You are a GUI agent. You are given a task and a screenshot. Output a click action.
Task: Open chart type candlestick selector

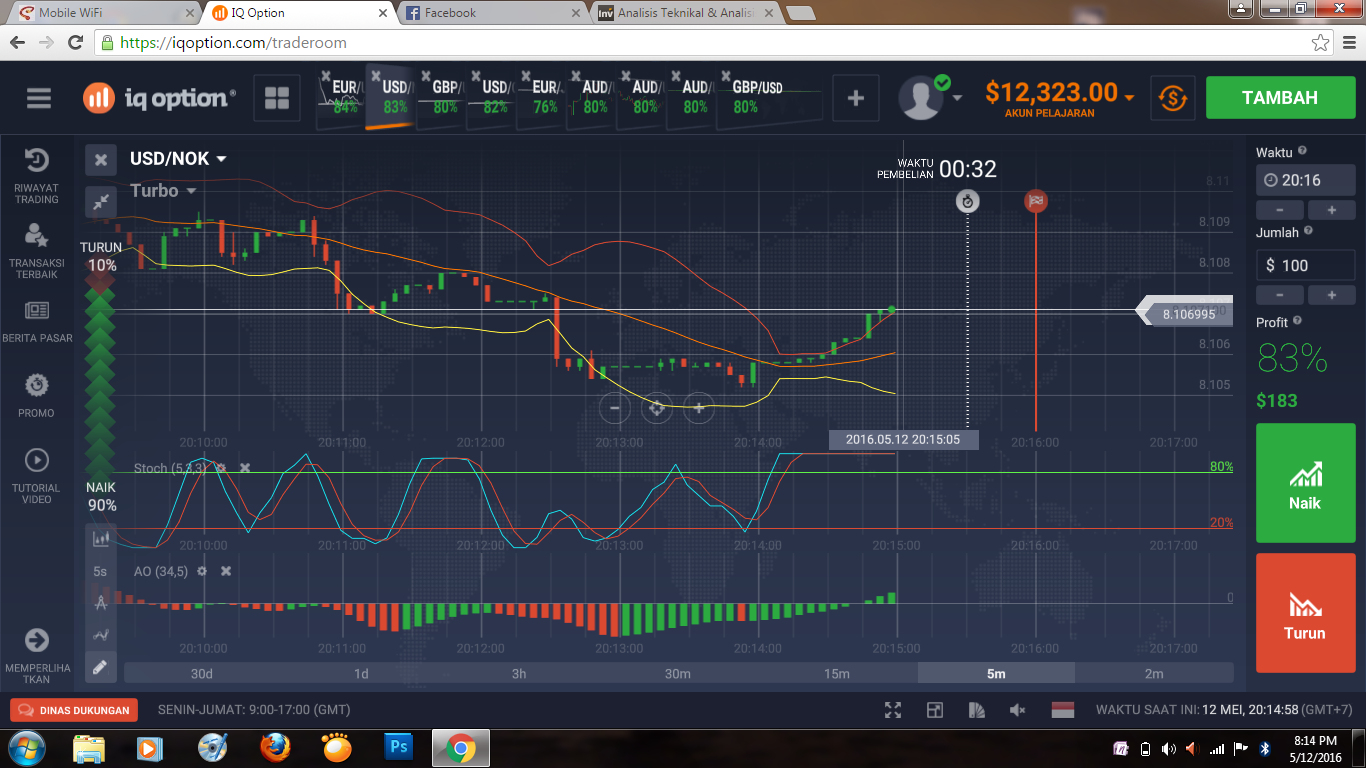pos(100,539)
